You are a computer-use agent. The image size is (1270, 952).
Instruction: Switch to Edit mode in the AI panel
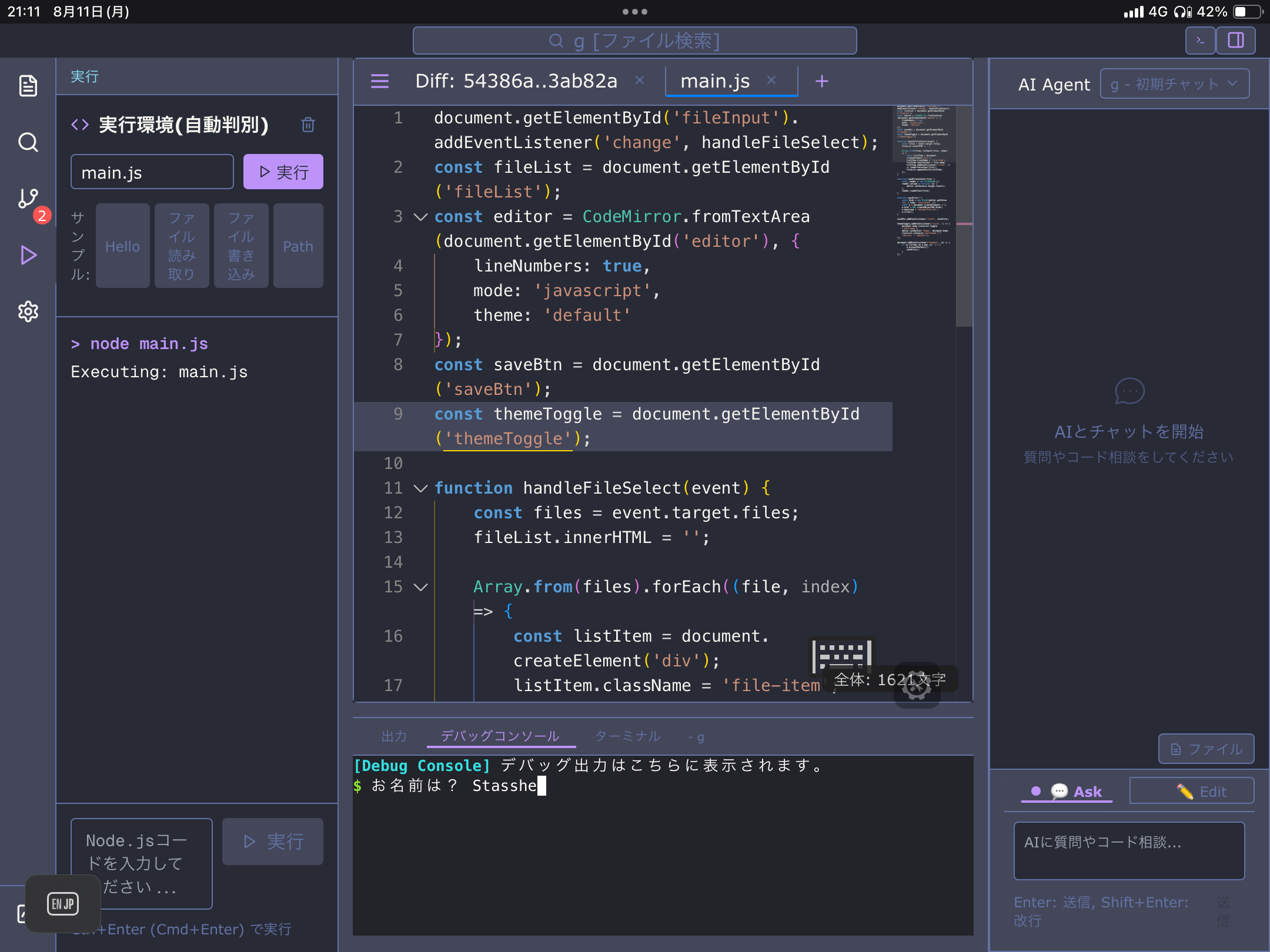[1192, 791]
